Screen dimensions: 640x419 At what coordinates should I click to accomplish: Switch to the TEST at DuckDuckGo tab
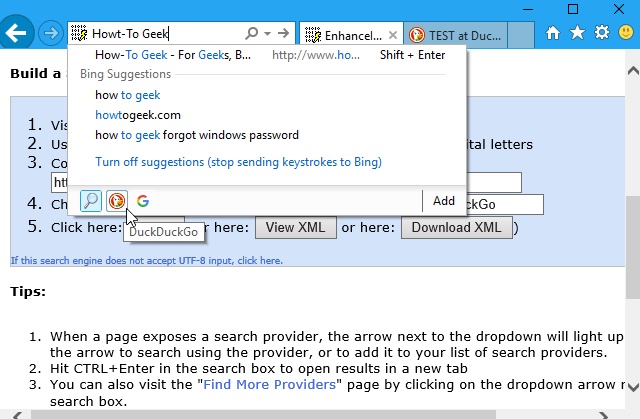(x=456, y=35)
